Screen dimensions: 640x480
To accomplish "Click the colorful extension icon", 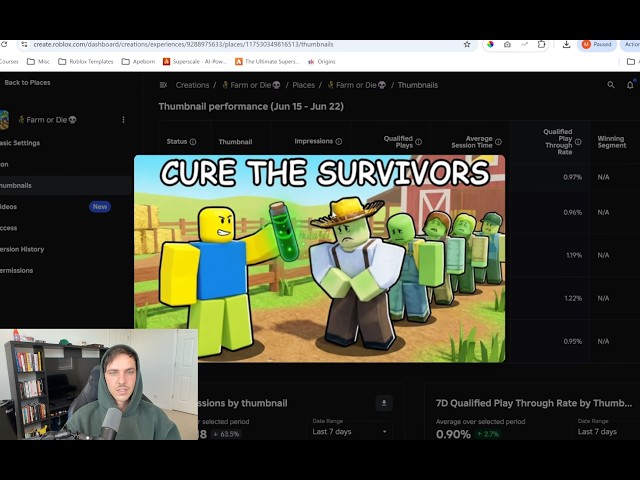I will coord(490,44).
